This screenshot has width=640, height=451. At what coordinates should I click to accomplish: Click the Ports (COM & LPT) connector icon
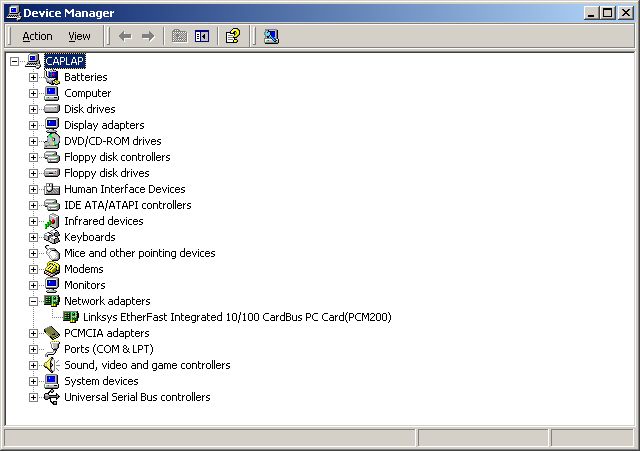pos(52,349)
